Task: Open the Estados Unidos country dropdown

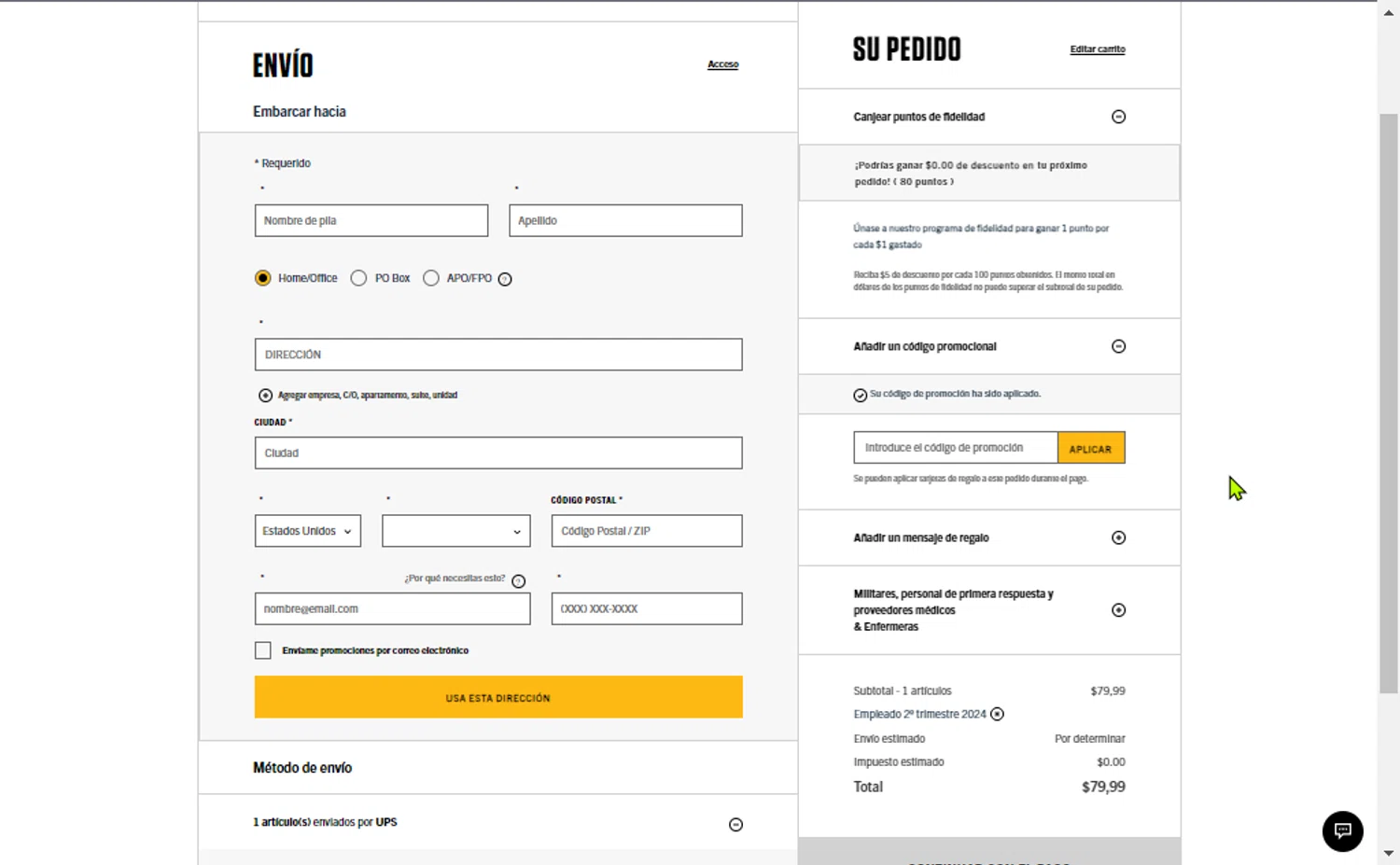Action: (308, 531)
